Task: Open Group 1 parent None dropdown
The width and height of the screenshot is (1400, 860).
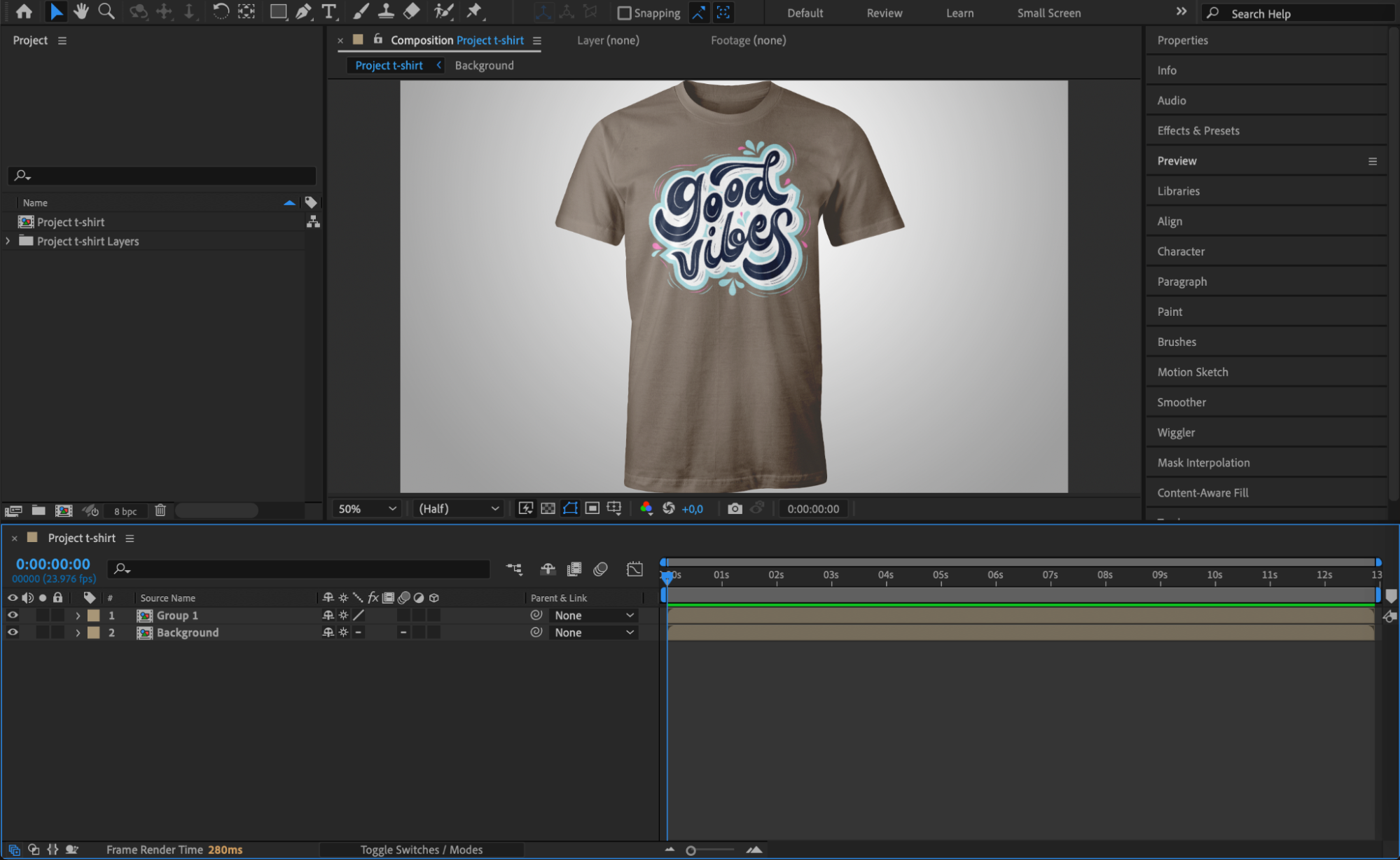Action: 594,615
